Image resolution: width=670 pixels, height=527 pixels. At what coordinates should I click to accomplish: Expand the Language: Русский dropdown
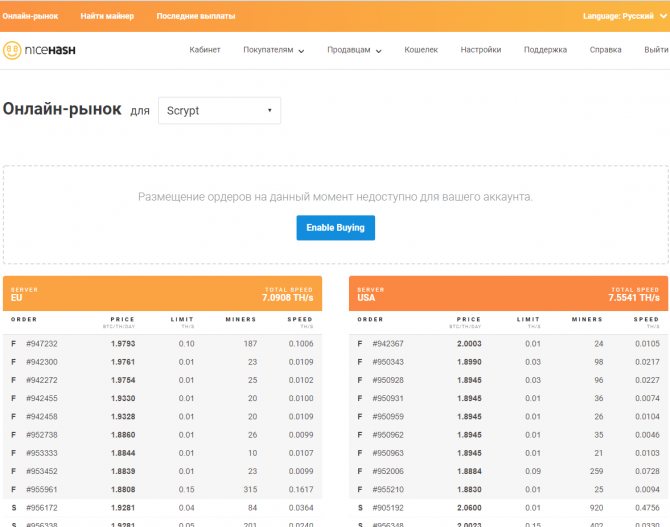625,16
